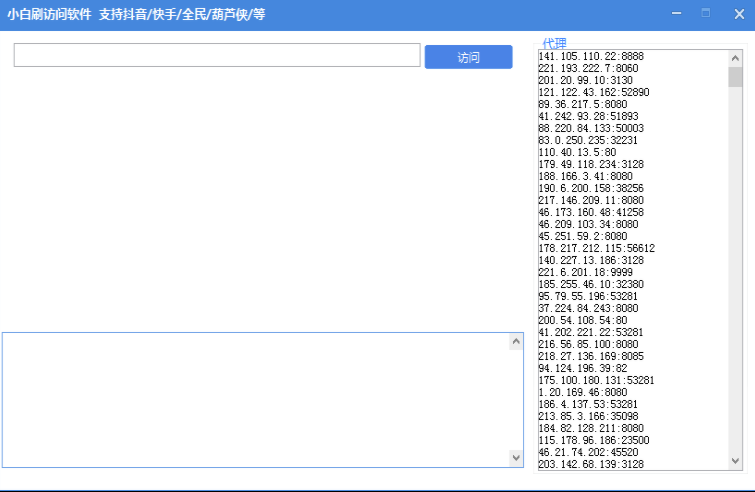Click the 访问 button
Screen dimensions: 755x492
point(468,57)
